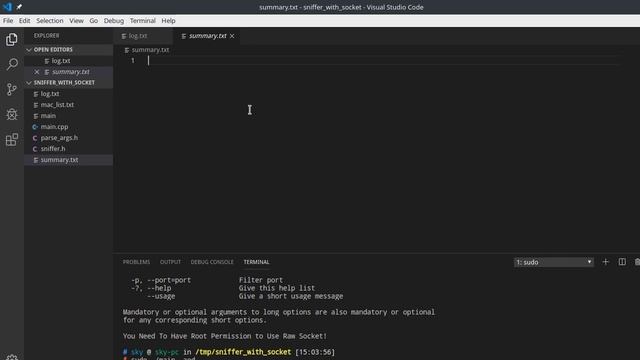Switch to the Output panel tab
Viewport: 640px width, 360px height.
click(x=170, y=262)
